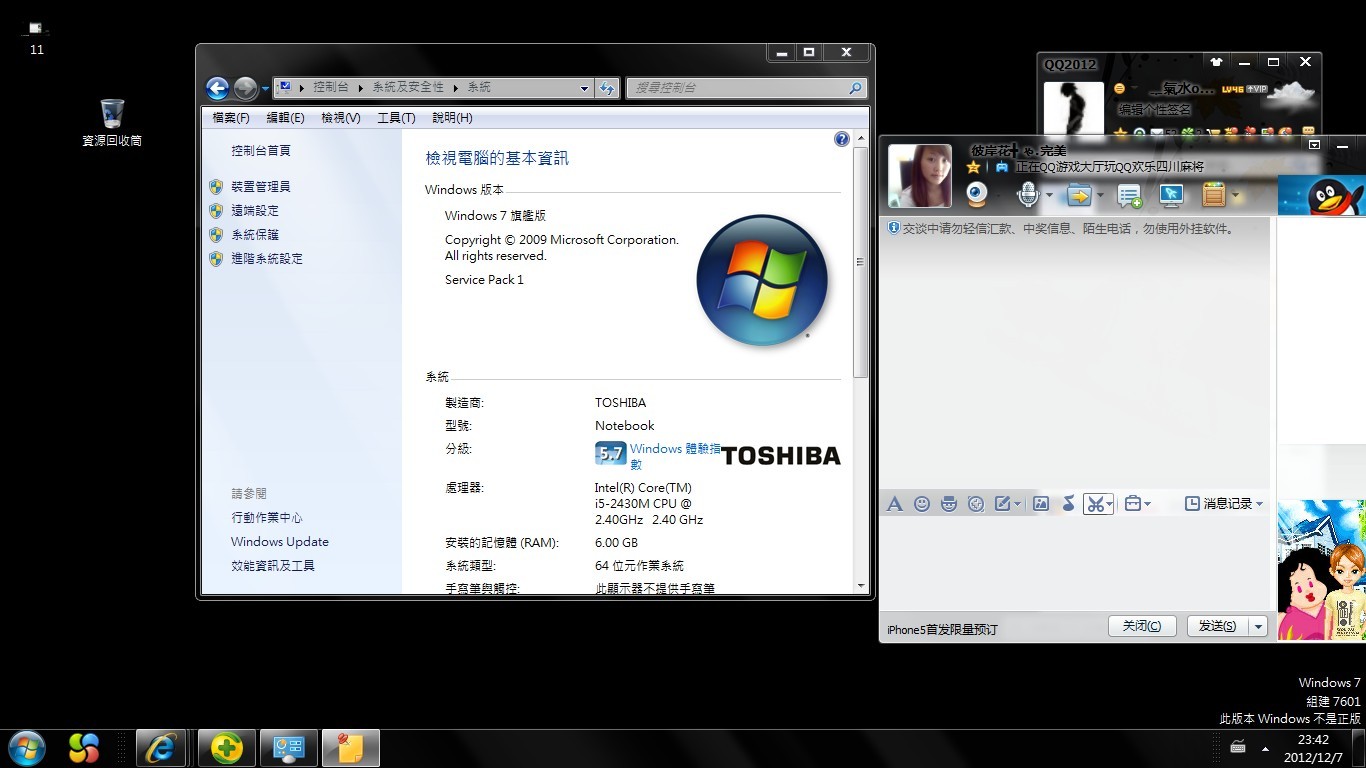The height and width of the screenshot is (768, 1366).
Task: Start webcam video chat in QQ
Action: (x=977, y=194)
